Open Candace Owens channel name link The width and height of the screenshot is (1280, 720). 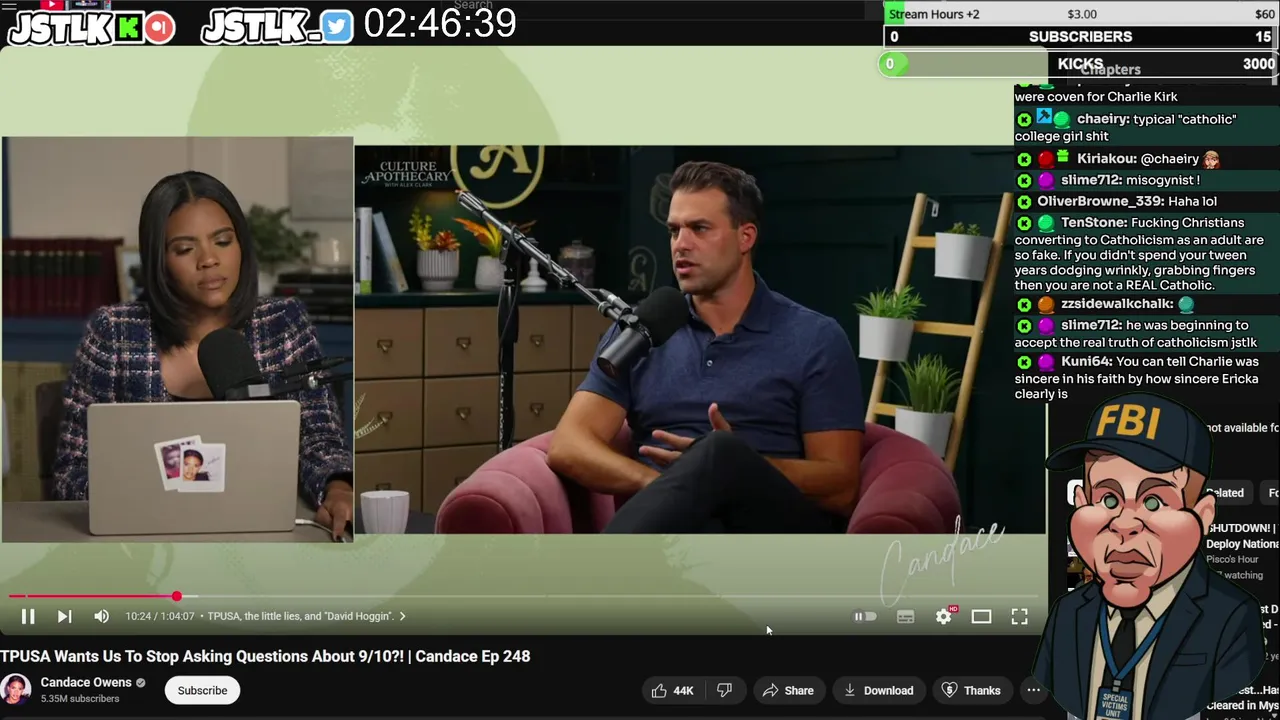[x=86, y=682]
